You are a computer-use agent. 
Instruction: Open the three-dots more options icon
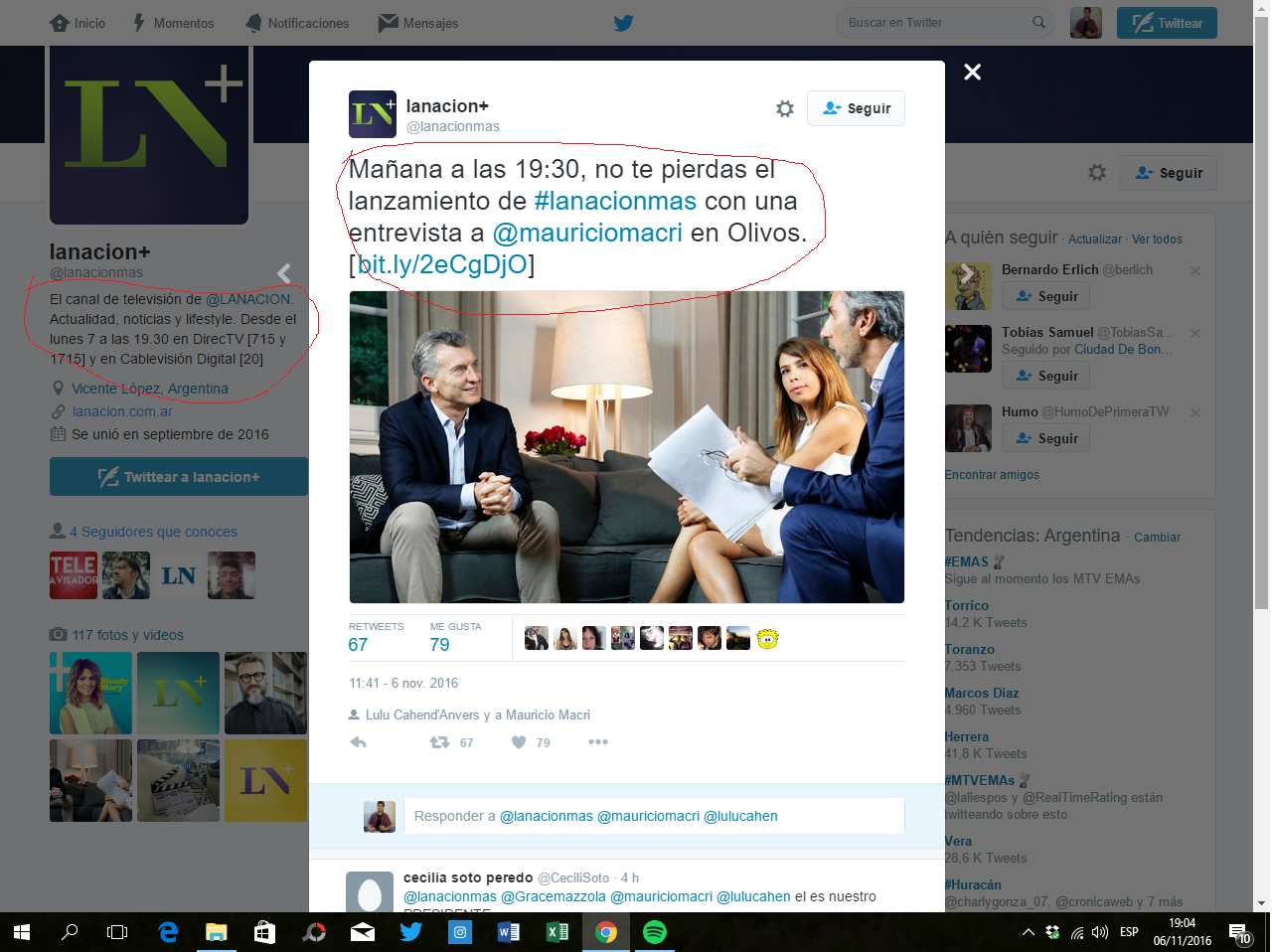click(x=597, y=742)
